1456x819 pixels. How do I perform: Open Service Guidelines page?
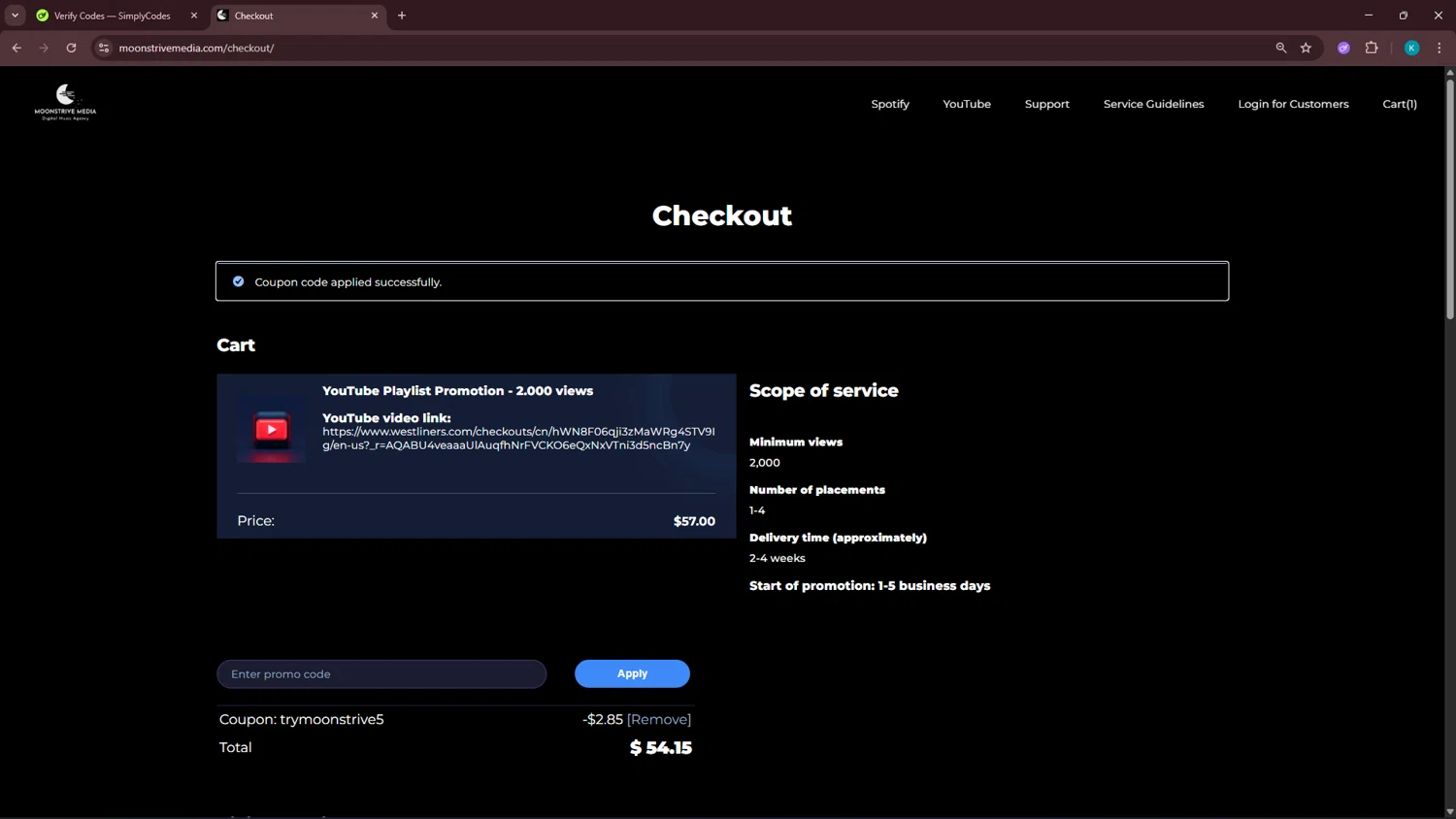click(1153, 104)
